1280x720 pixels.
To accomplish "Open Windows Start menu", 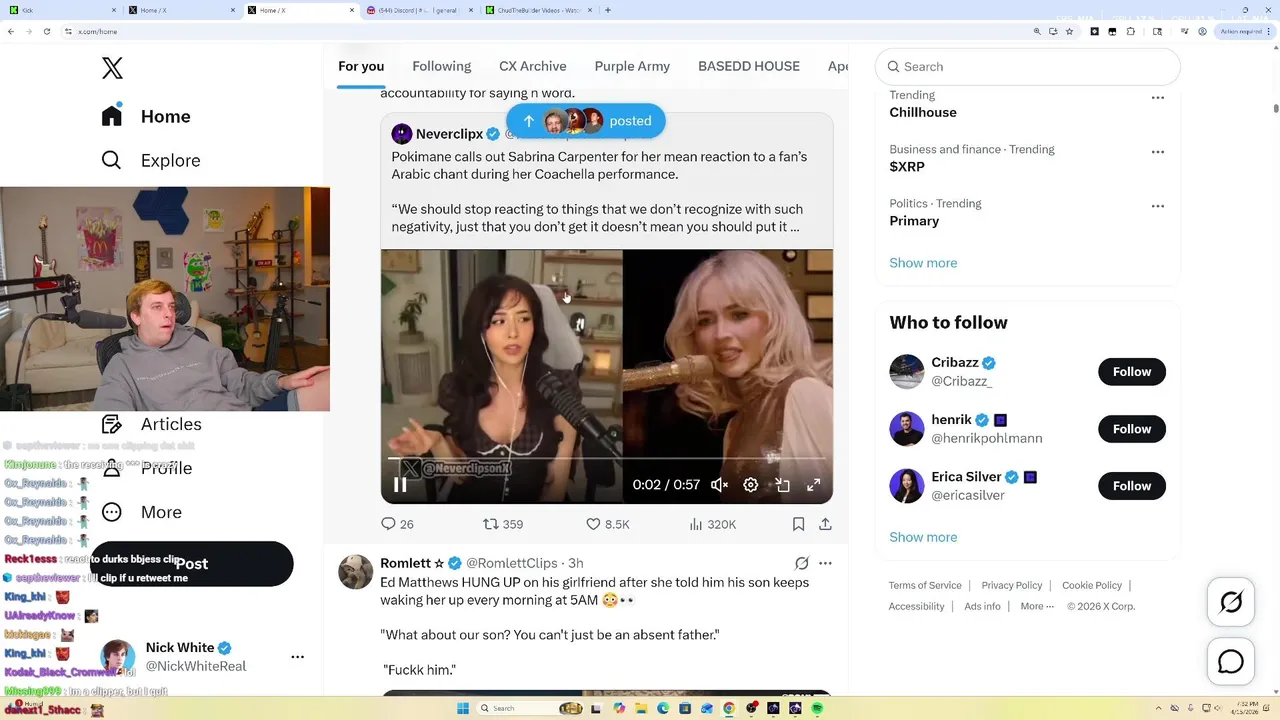I will pyautogui.click(x=462, y=708).
